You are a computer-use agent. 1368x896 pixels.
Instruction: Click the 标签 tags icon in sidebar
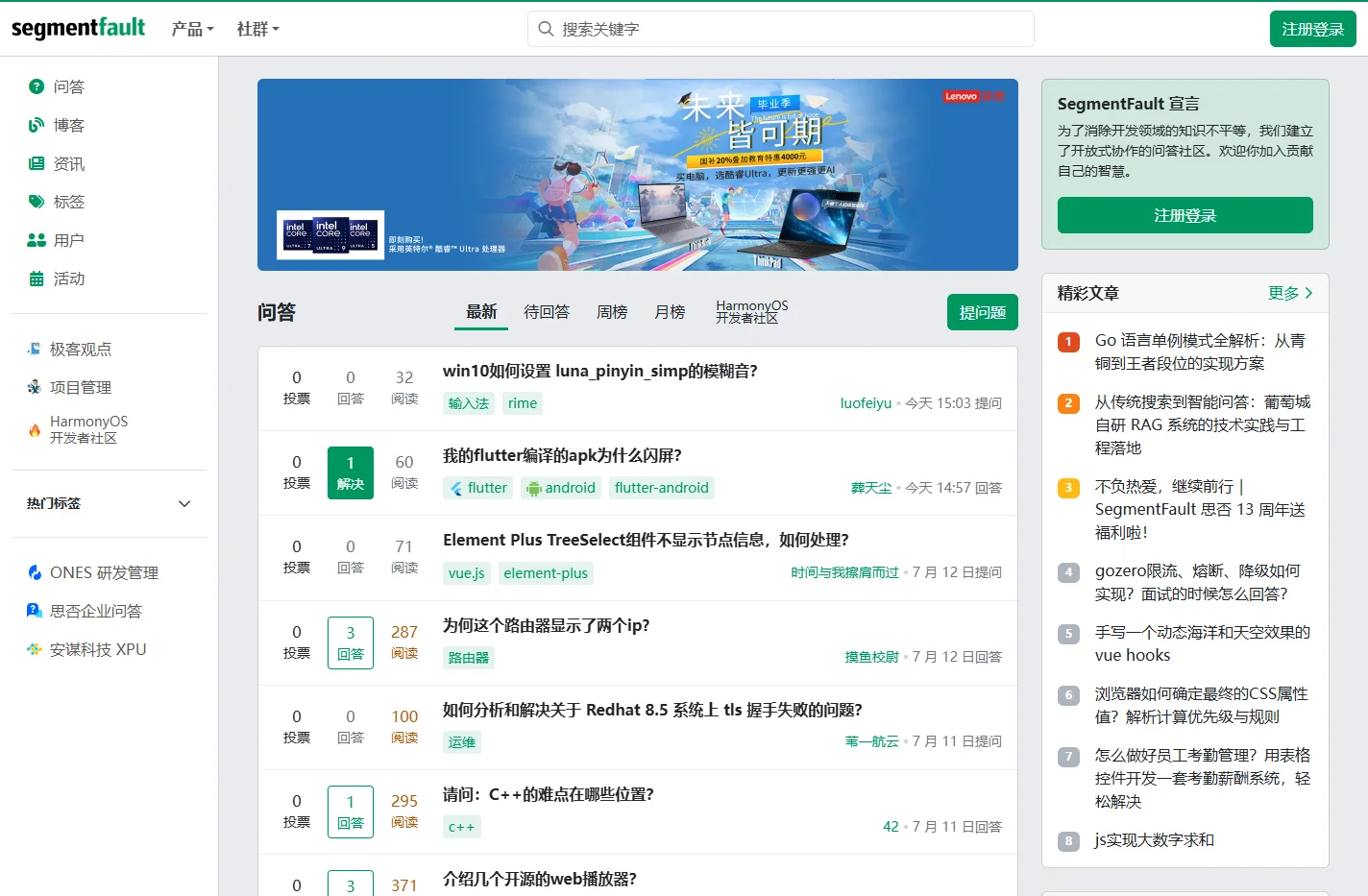[x=37, y=202]
